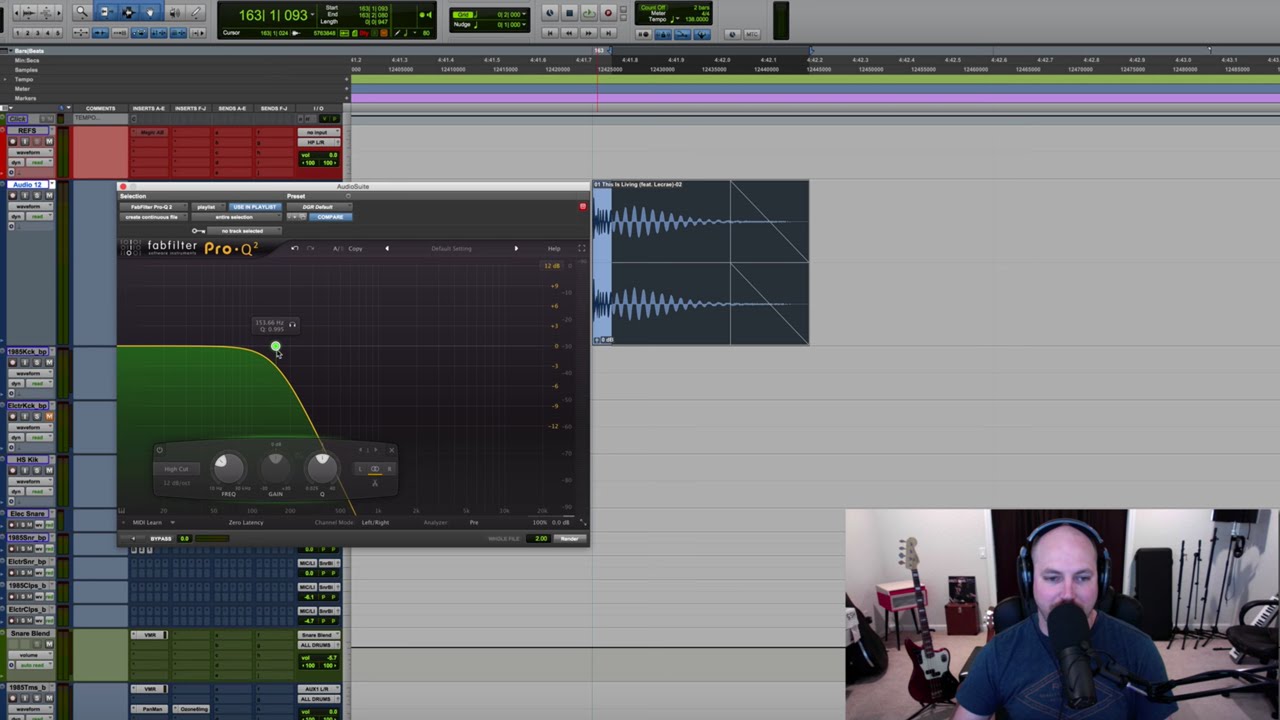Click the FREQ knob of EQ band
Image resolution: width=1280 pixels, height=720 pixels.
(x=228, y=466)
